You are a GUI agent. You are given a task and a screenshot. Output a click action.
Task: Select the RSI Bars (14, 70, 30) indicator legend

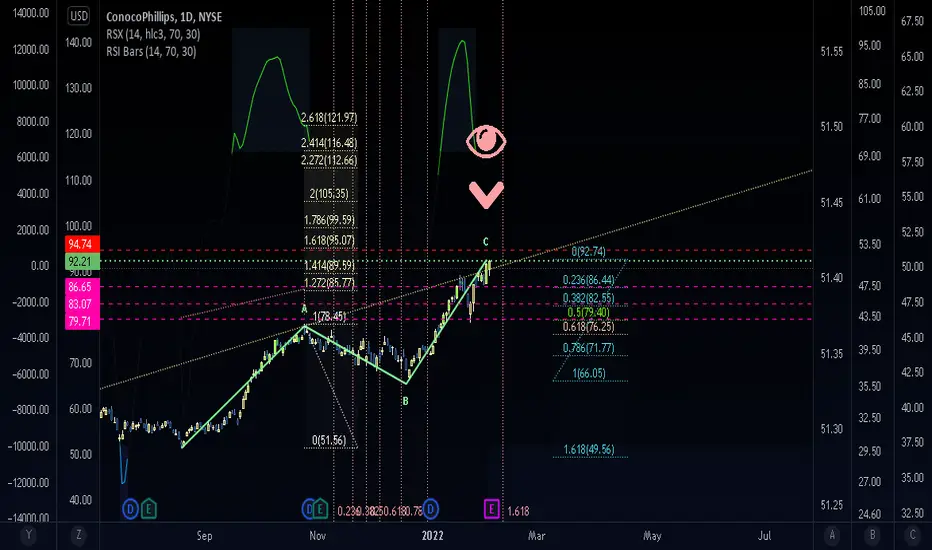tap(151, 51)
